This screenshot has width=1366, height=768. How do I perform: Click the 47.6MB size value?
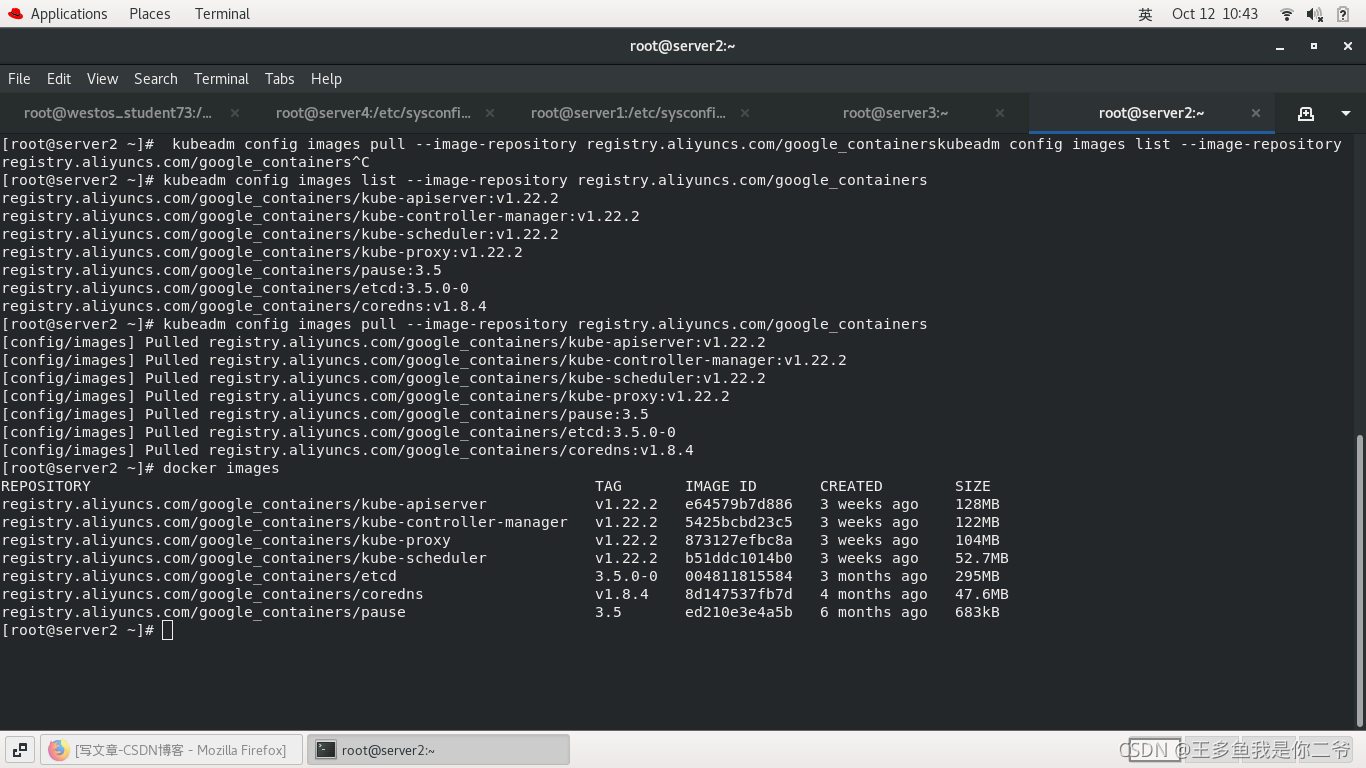pyautogui.click(x=982, y=594)
